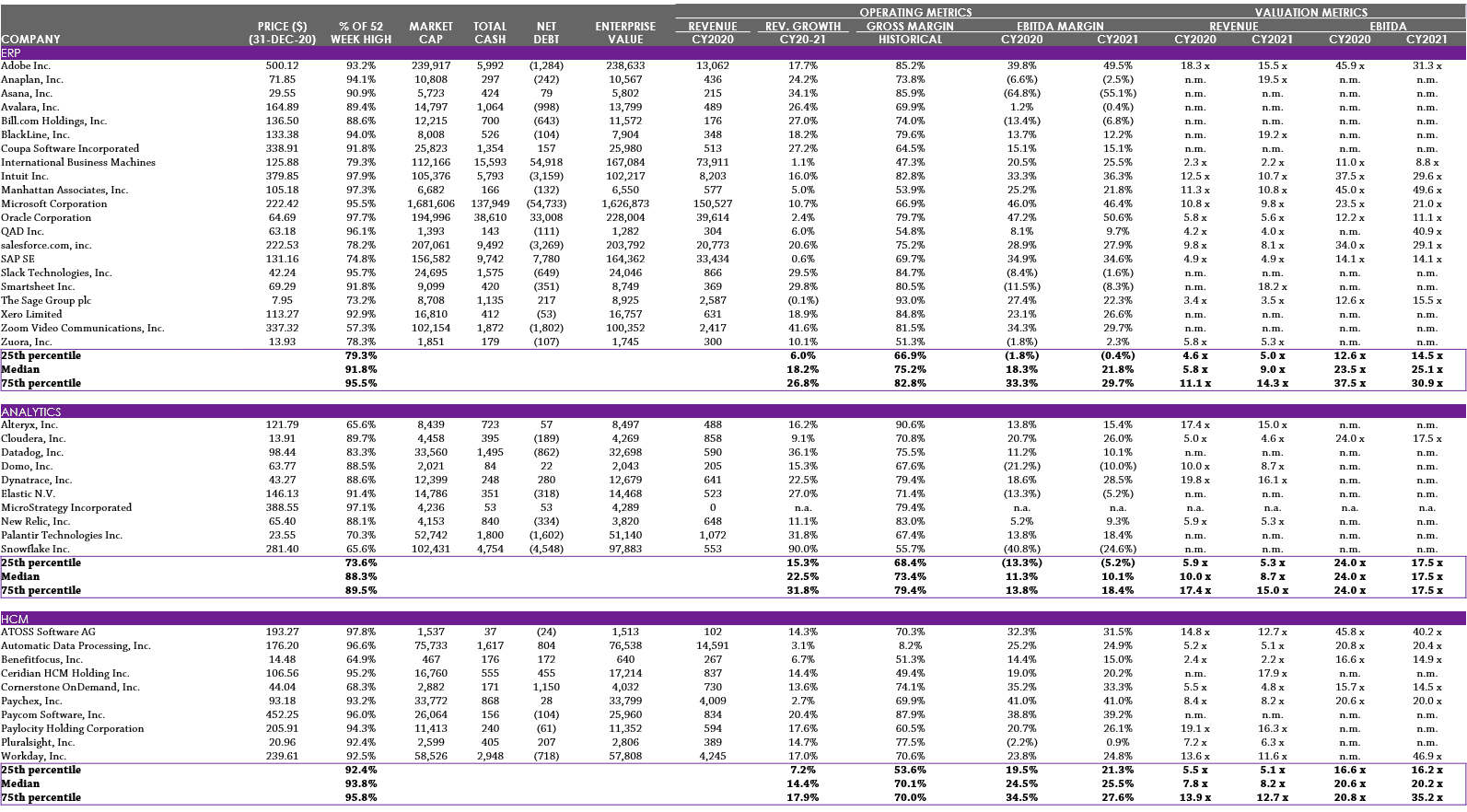Image resolution: width=1467 pixels, height=812 pixels.
Task: Click the ENTERPRISE VALUE column header
Action: click(625, 33)
